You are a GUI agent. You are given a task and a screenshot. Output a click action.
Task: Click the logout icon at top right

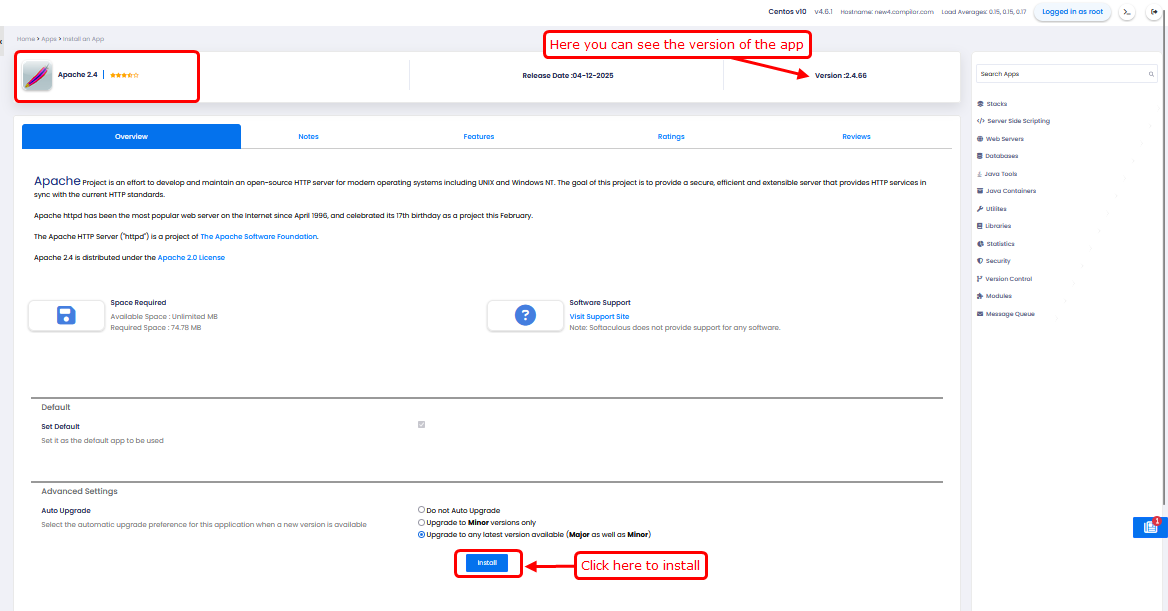(x=1153, y=12)
